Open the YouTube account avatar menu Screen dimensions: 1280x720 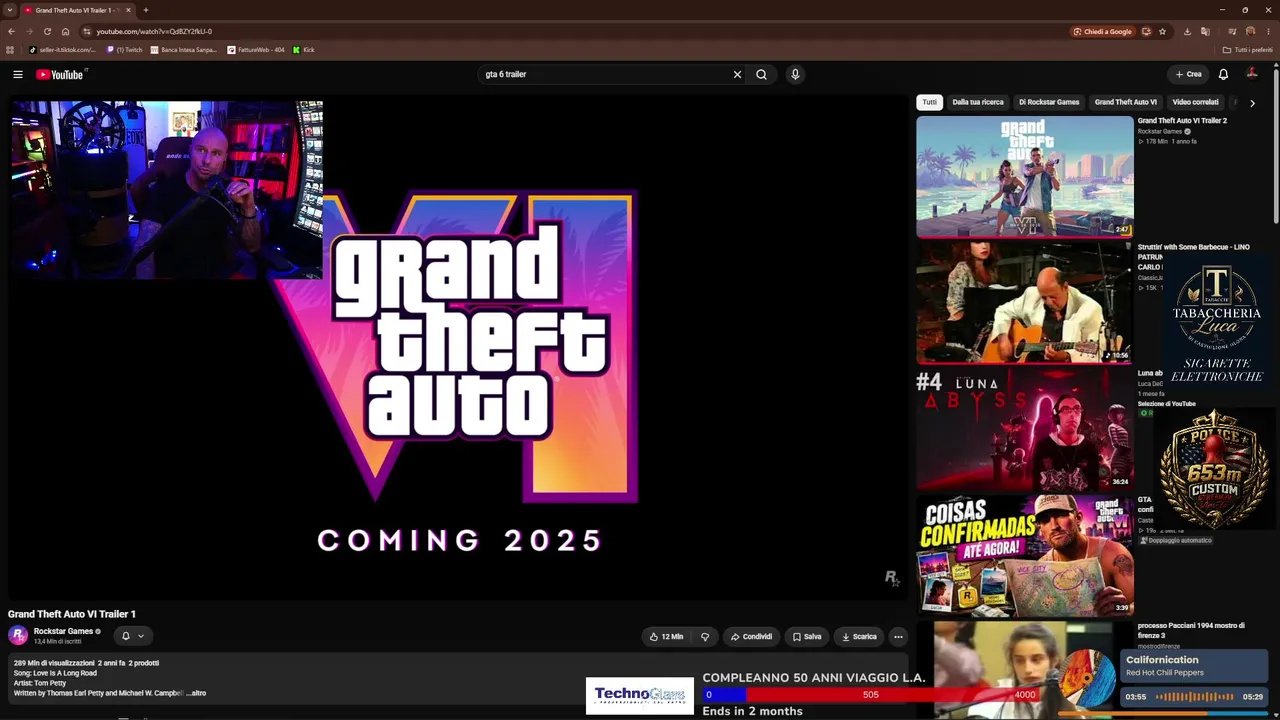(x=1252, y=74)
